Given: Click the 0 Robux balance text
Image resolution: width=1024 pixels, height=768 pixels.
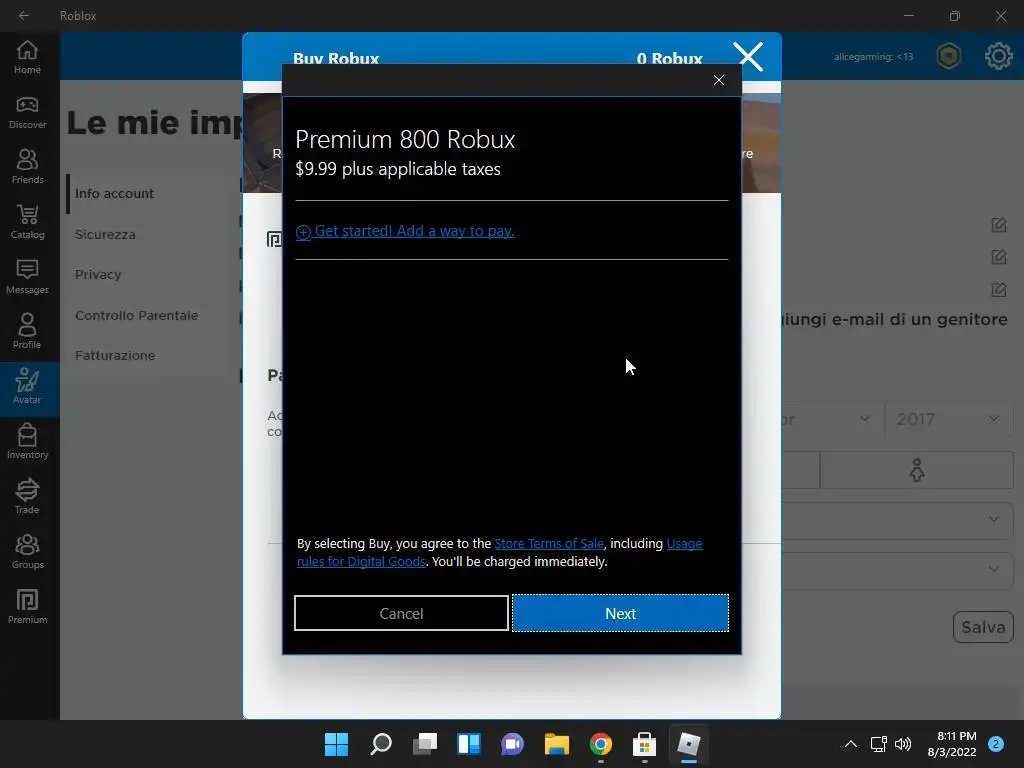Looking at the screenshot, I should point(669,59).
